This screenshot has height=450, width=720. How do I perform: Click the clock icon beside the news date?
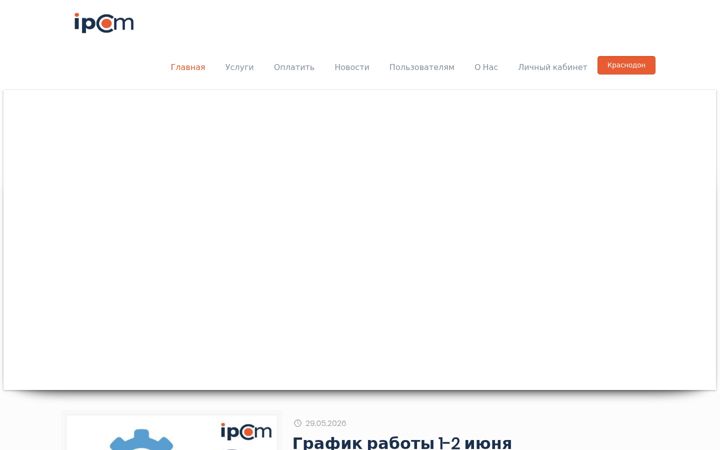click(x=298, y=423)
